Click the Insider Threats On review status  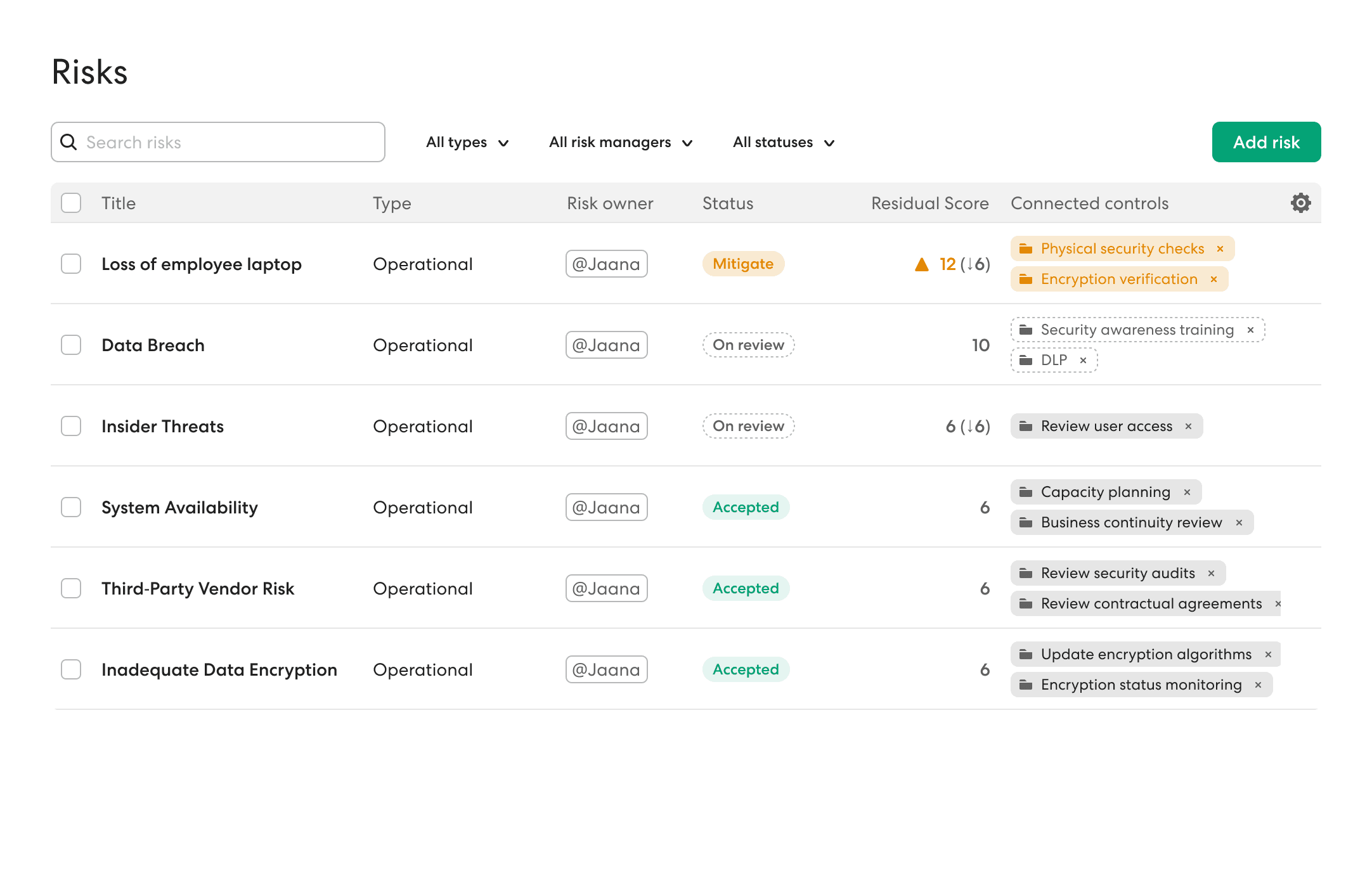(748, 426)
